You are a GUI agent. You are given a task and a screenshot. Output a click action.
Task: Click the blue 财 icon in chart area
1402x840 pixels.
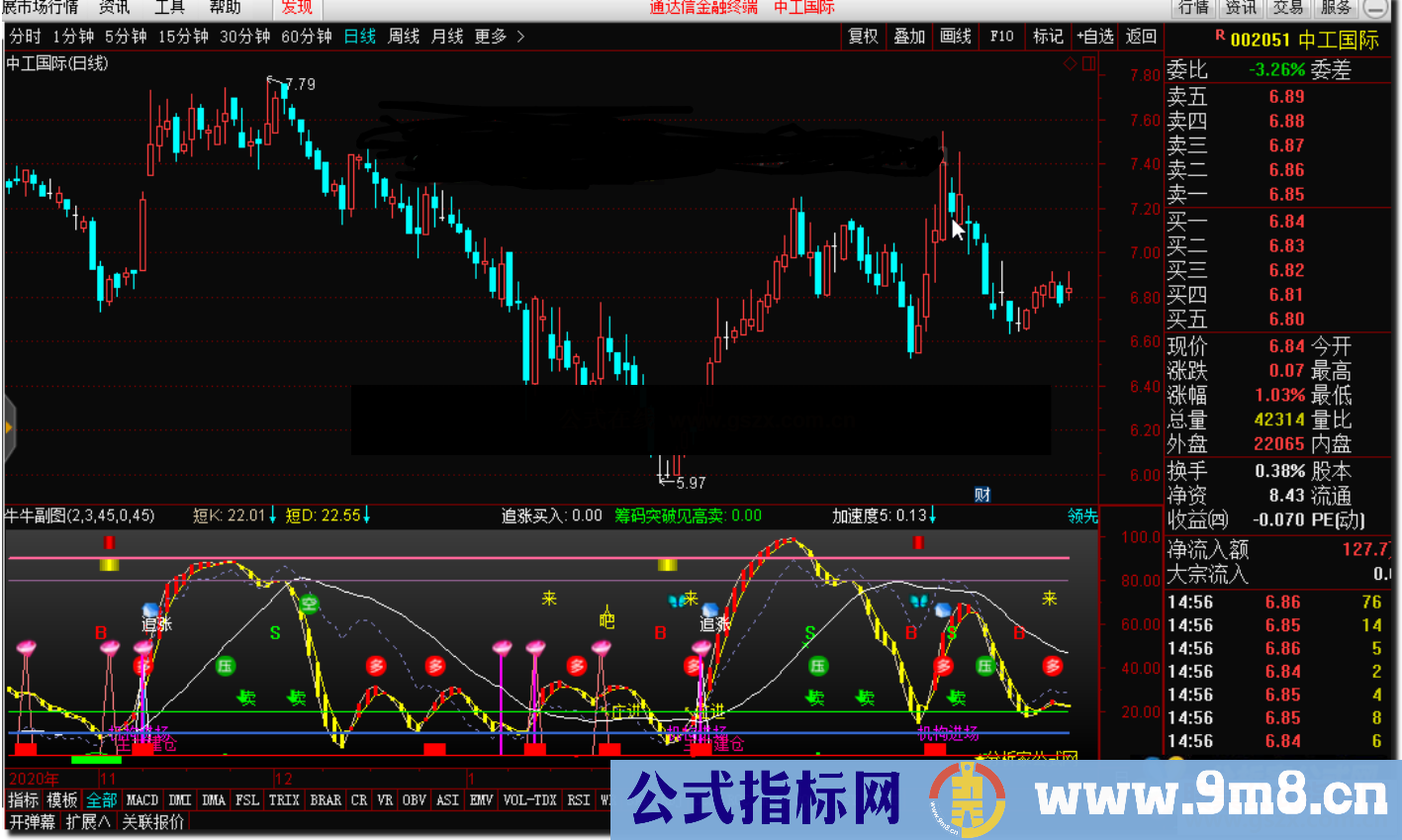(x=982, y=493)
